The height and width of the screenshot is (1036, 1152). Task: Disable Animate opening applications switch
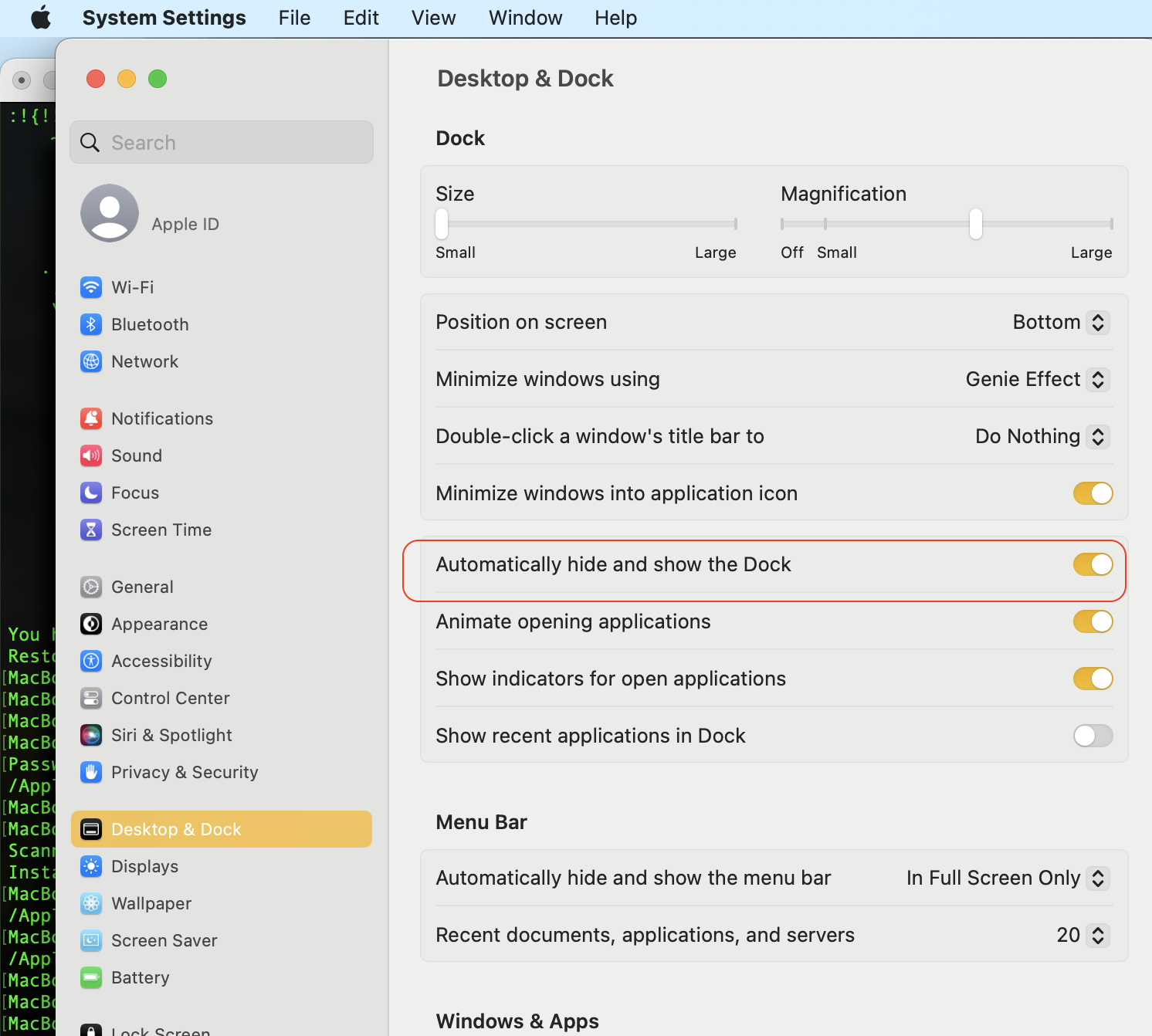[1093, 621]
